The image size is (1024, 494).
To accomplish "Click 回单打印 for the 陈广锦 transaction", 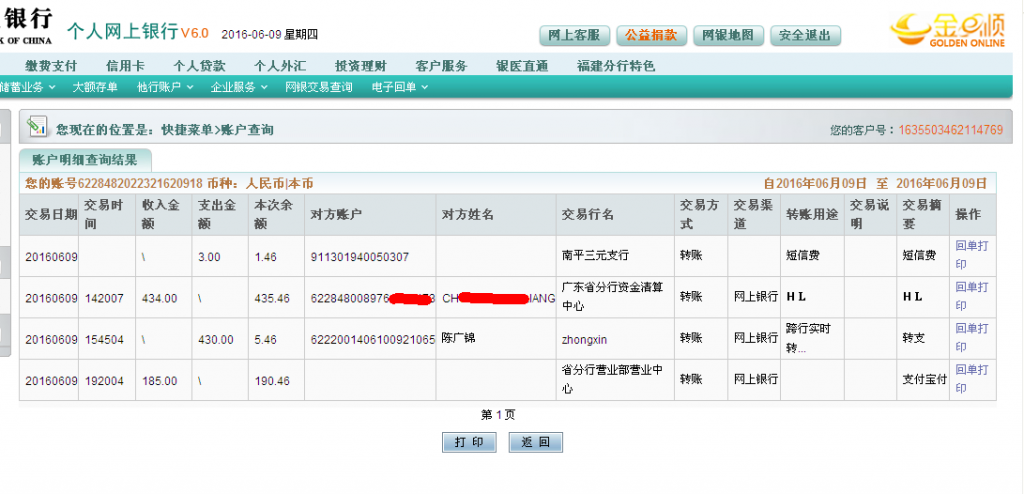I will (973, 338).
